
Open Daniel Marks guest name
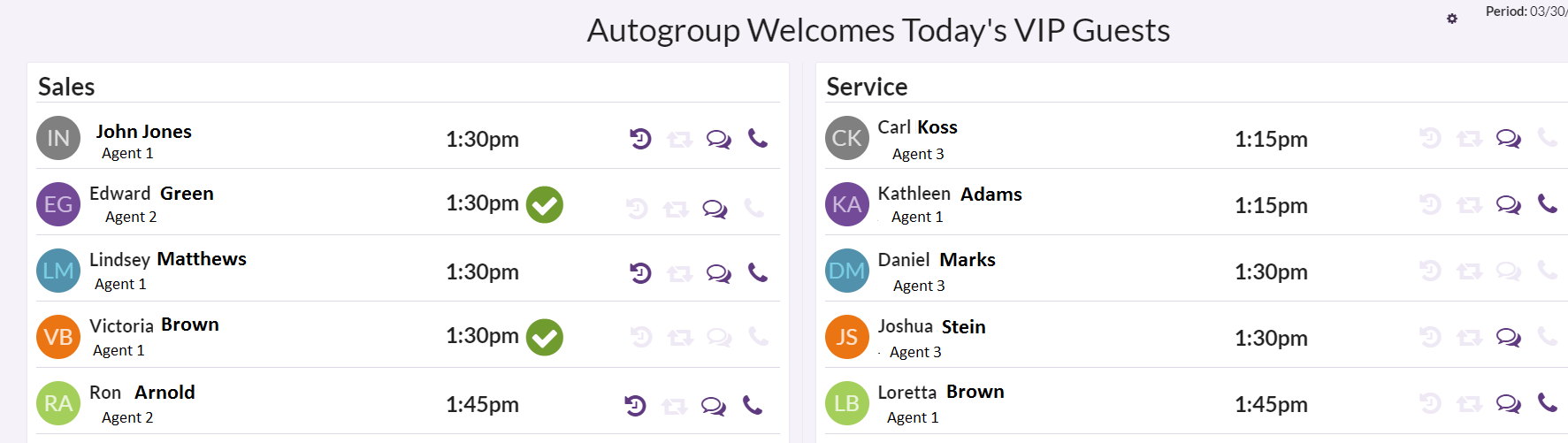937,260
